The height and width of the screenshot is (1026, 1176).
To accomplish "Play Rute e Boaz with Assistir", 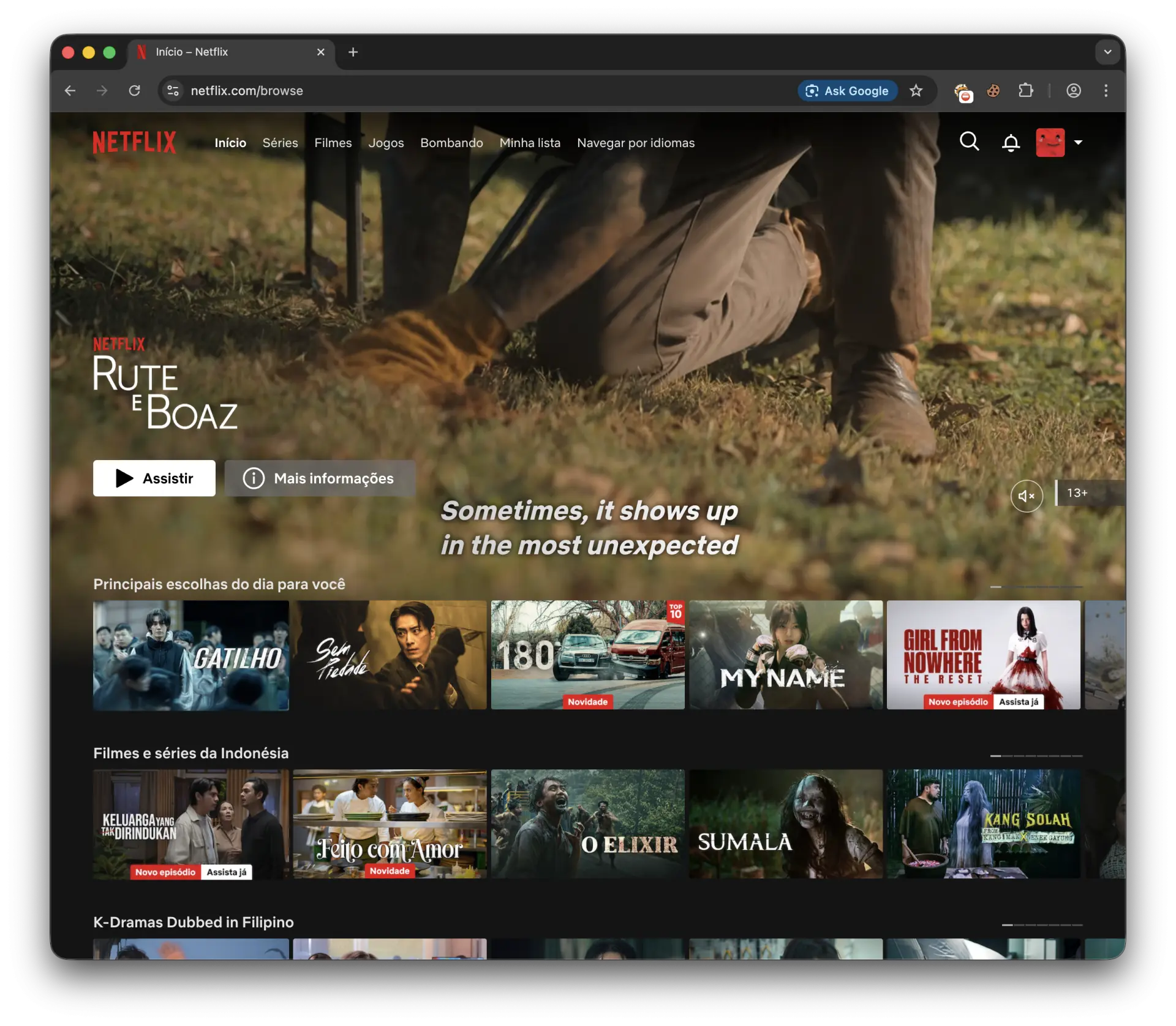I will point(154,478).
